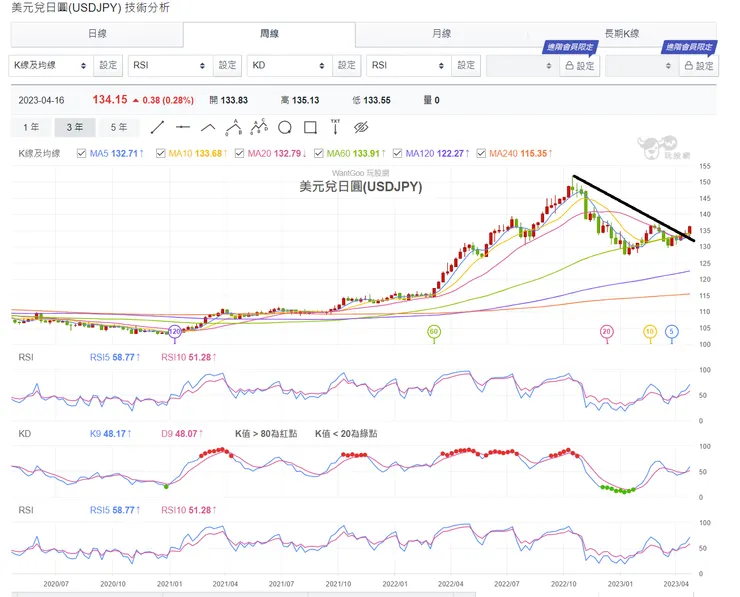Toggle the MA120 moving average checkbox
The image size is (740, 597).
[x=397, y=153]
